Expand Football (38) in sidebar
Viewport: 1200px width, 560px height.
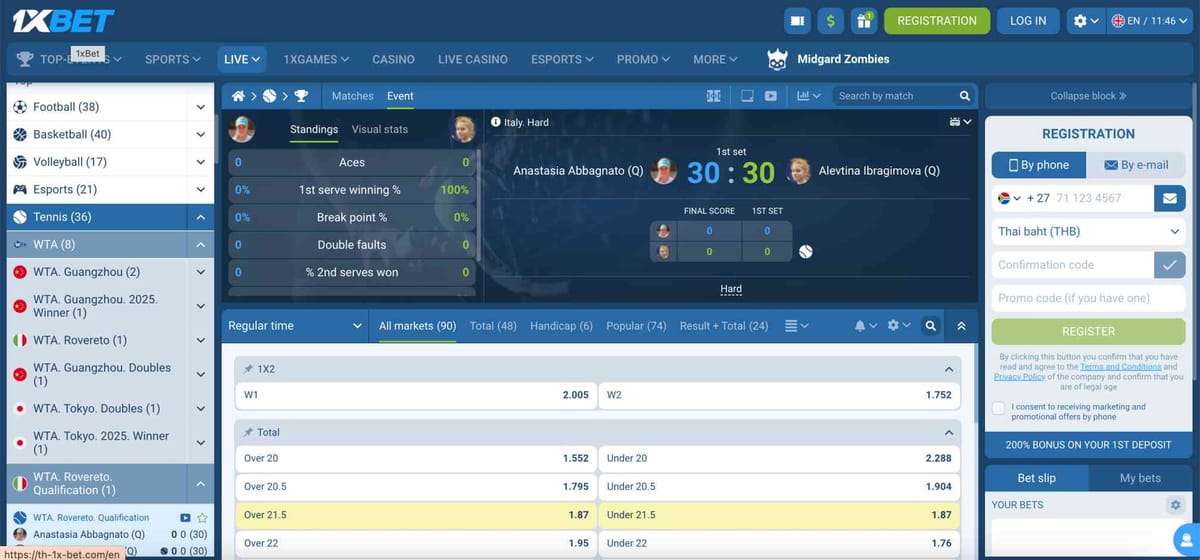201,107
